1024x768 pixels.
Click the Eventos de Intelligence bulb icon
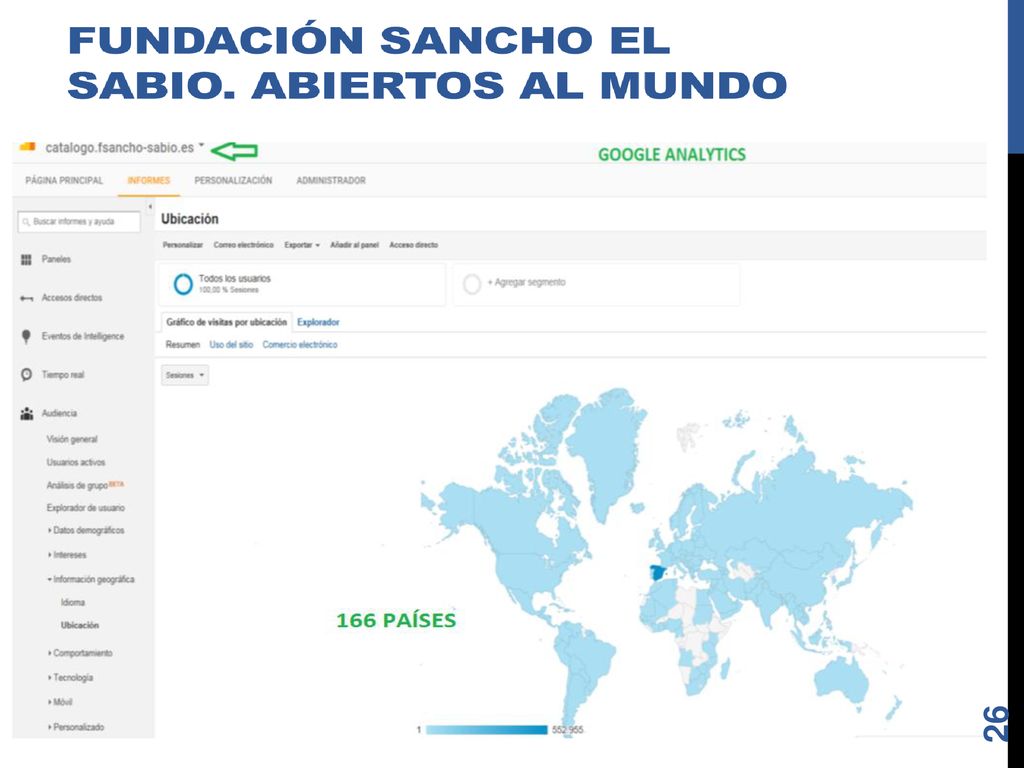[26, 336]
